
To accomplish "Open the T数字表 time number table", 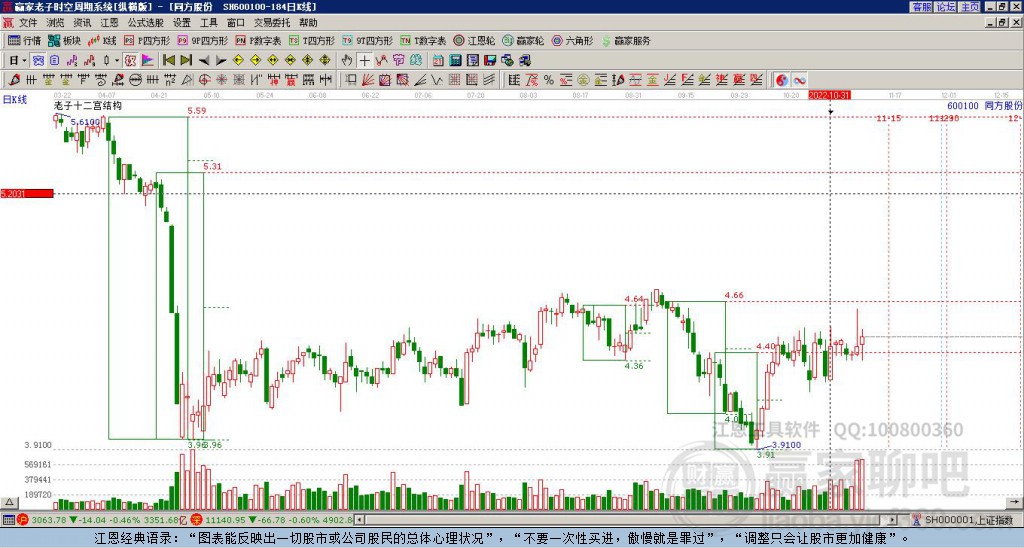I will 423,40.
